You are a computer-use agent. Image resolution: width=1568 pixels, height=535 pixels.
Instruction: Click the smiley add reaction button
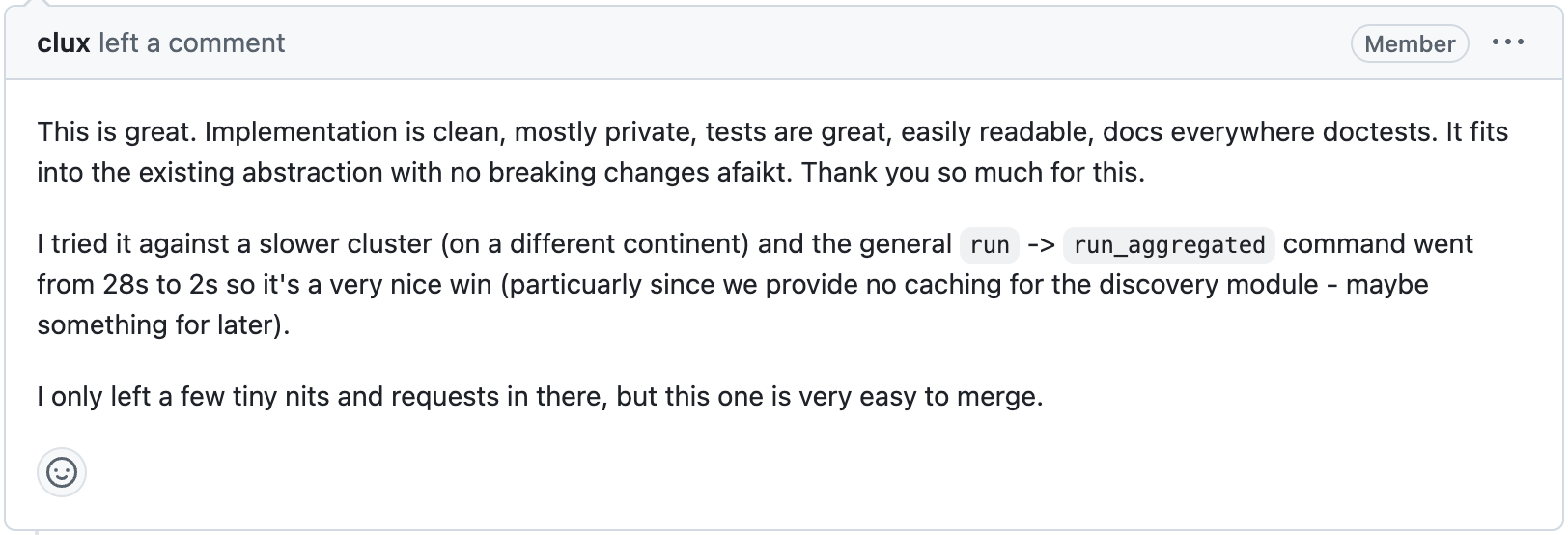coord(62,472)
